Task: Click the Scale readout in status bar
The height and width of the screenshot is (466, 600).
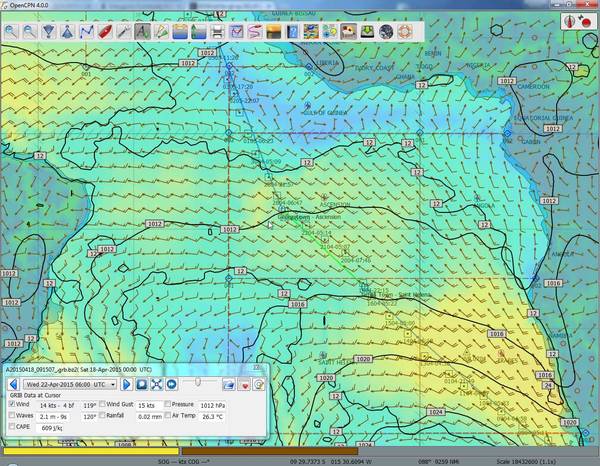Action: pos(527,461)
